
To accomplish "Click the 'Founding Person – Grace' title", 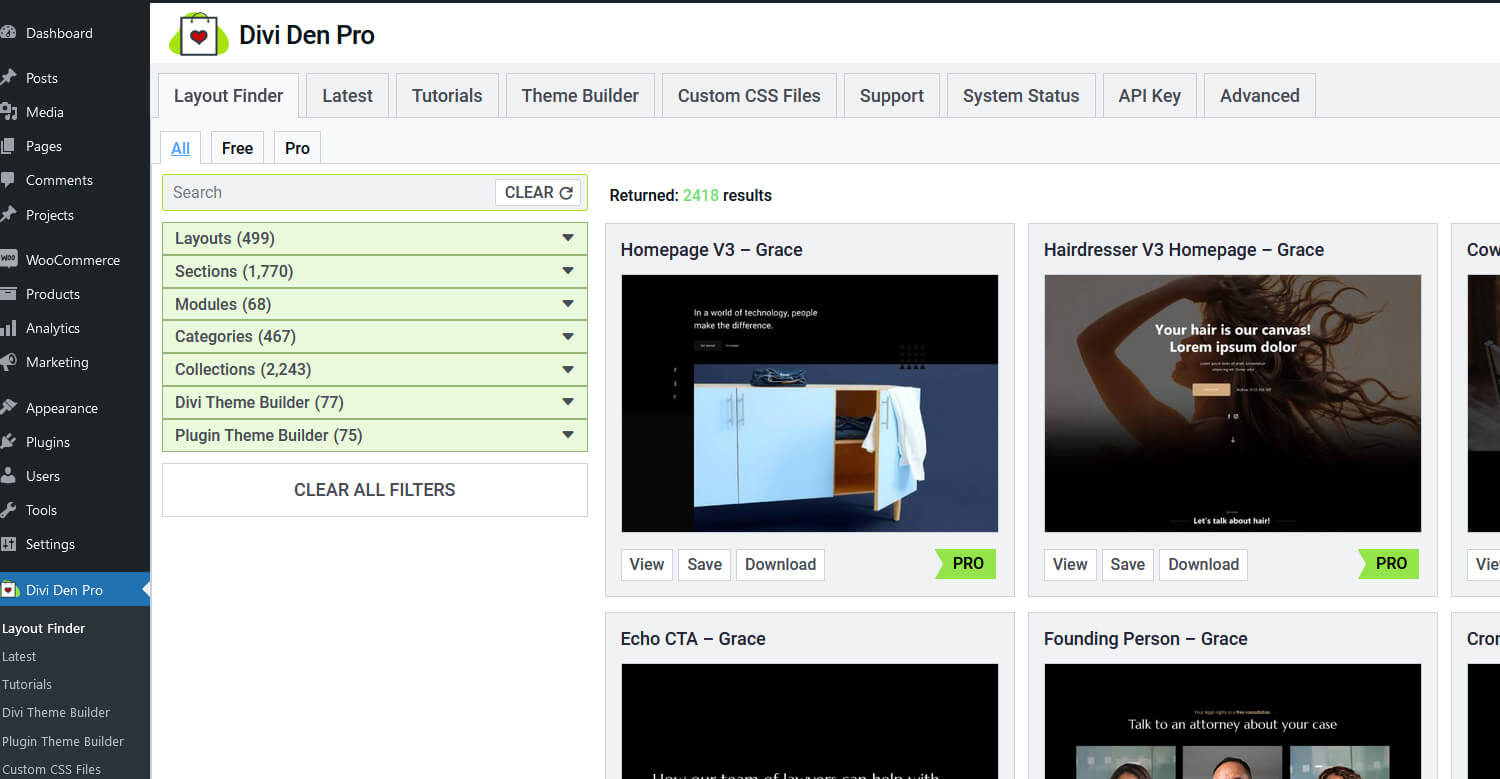I will 1146,639.
